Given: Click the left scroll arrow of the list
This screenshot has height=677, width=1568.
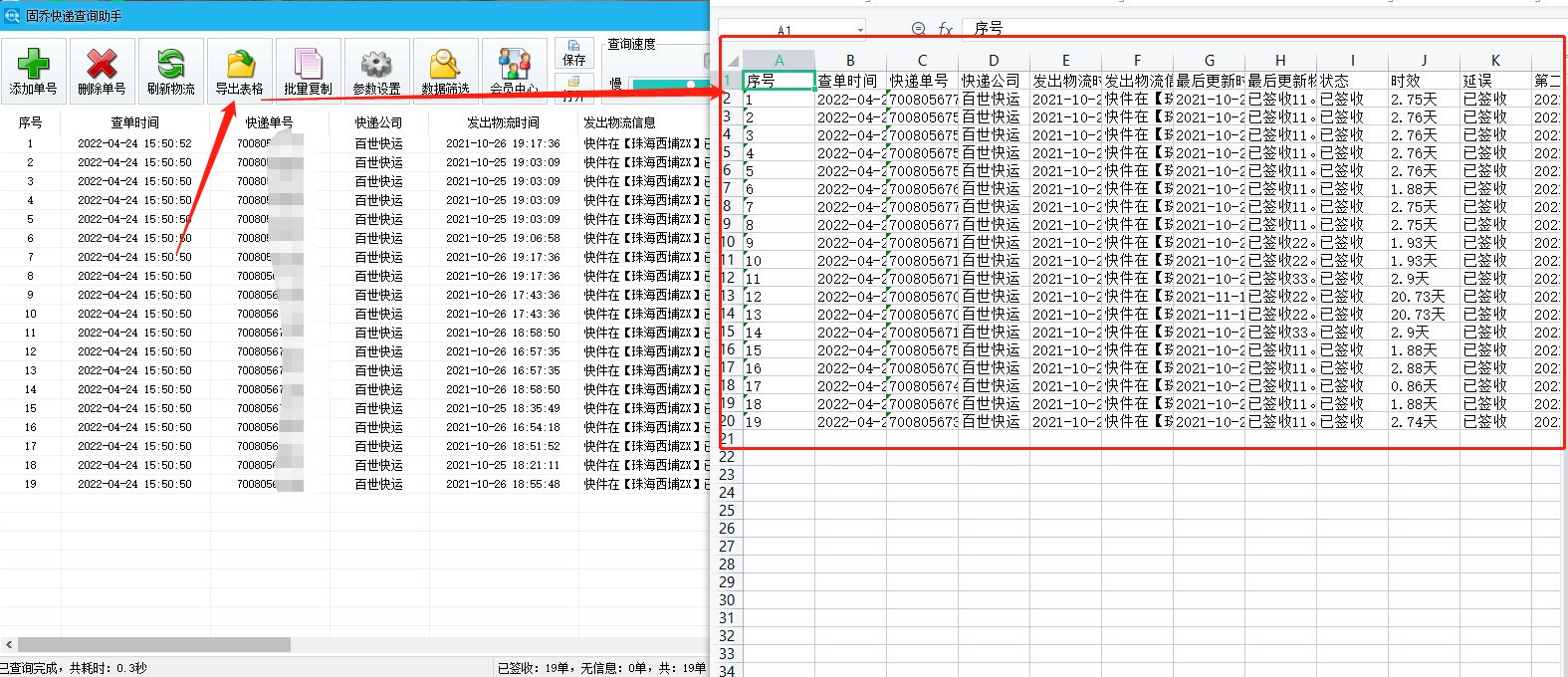Looking at the screenshot, I should (x=8, y=644).
